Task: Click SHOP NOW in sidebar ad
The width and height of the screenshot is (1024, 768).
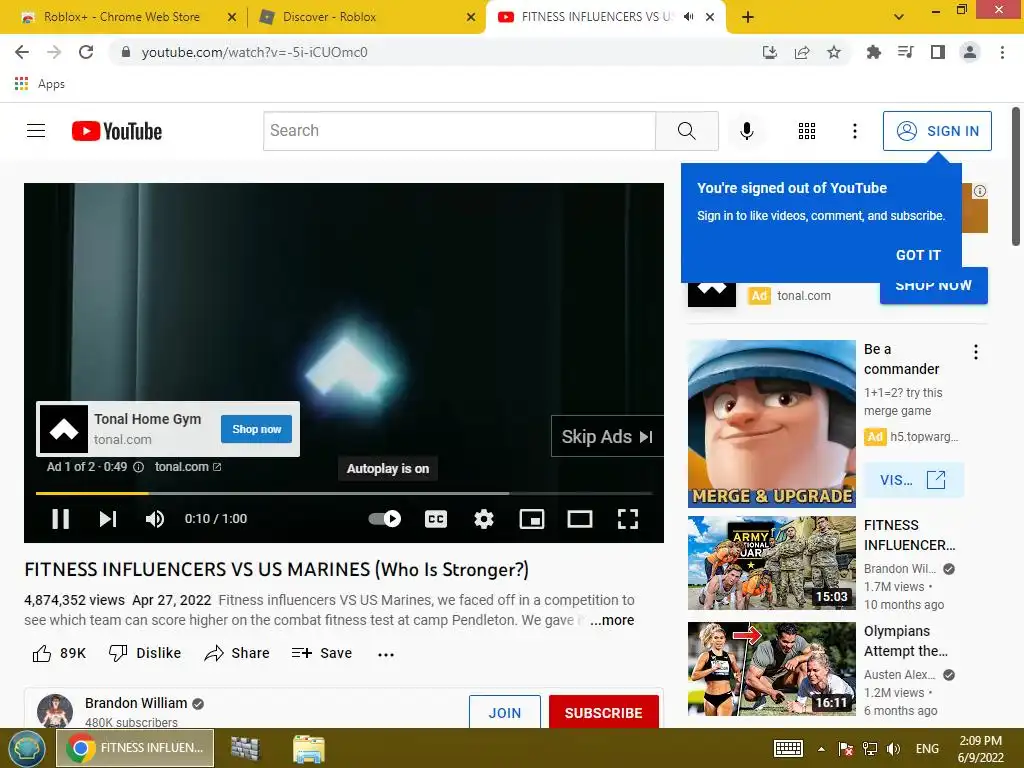Action: [934, 287]
